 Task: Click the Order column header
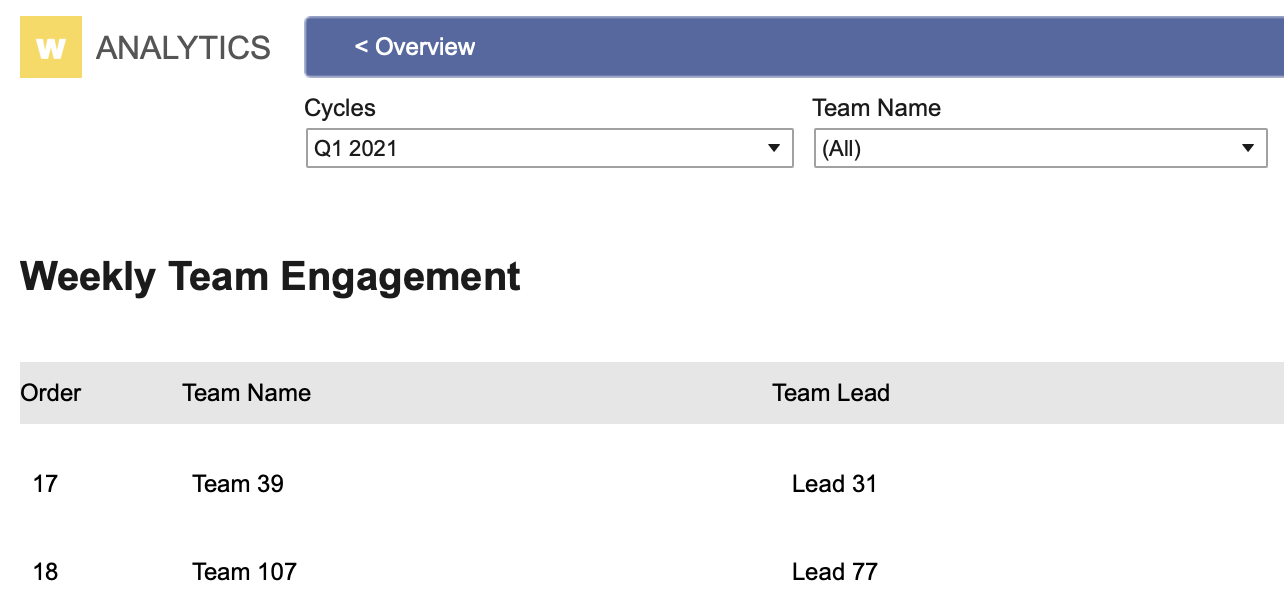tap(51, 393)
